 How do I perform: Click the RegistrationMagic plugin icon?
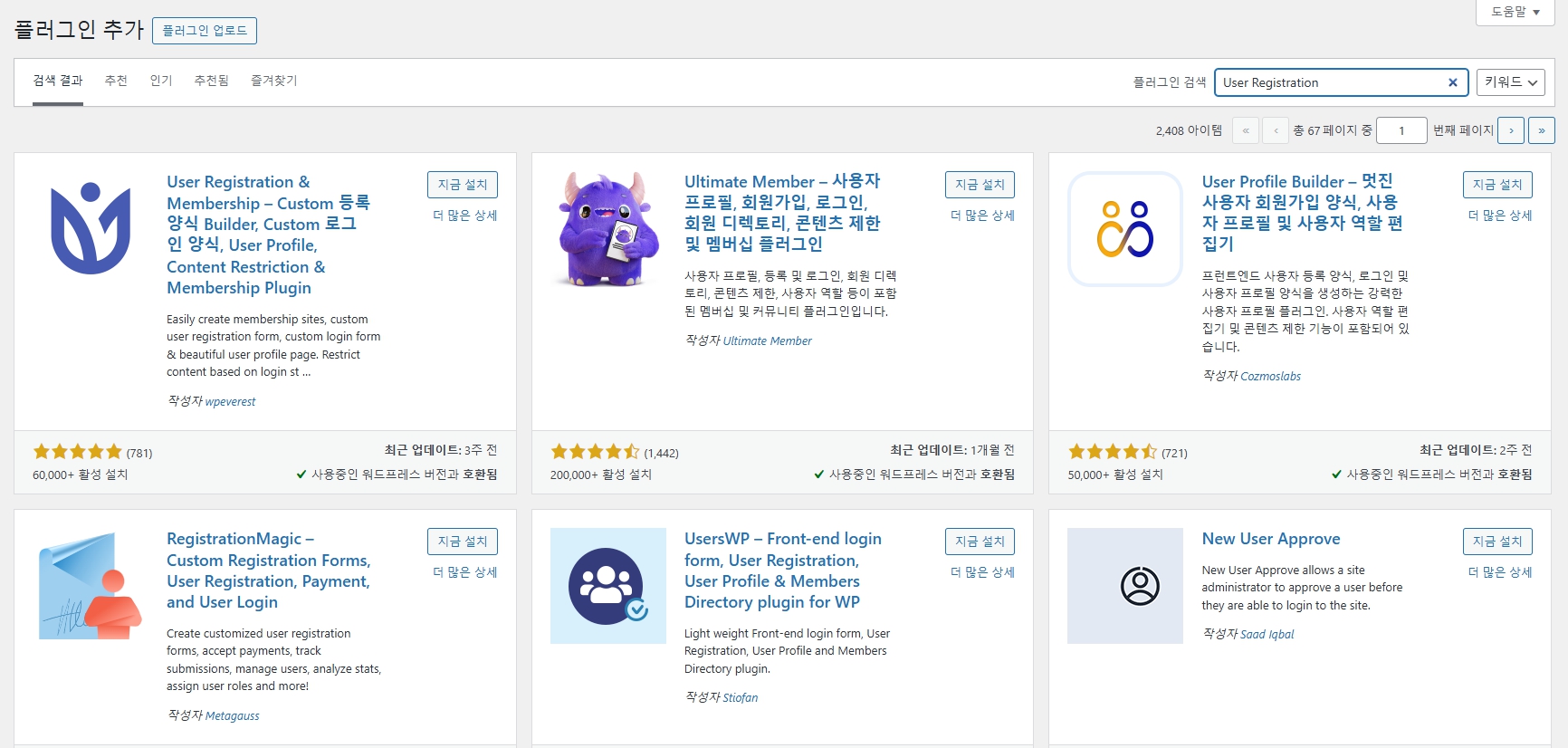point(91,586)
